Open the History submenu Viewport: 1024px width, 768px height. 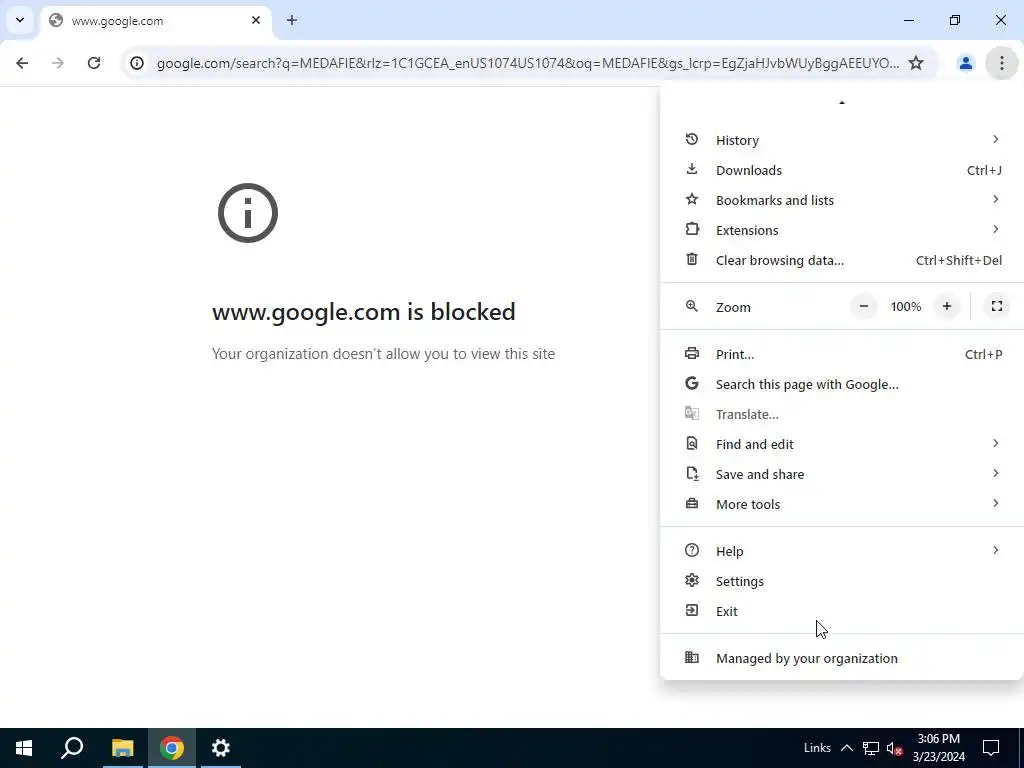coord(842,140)
